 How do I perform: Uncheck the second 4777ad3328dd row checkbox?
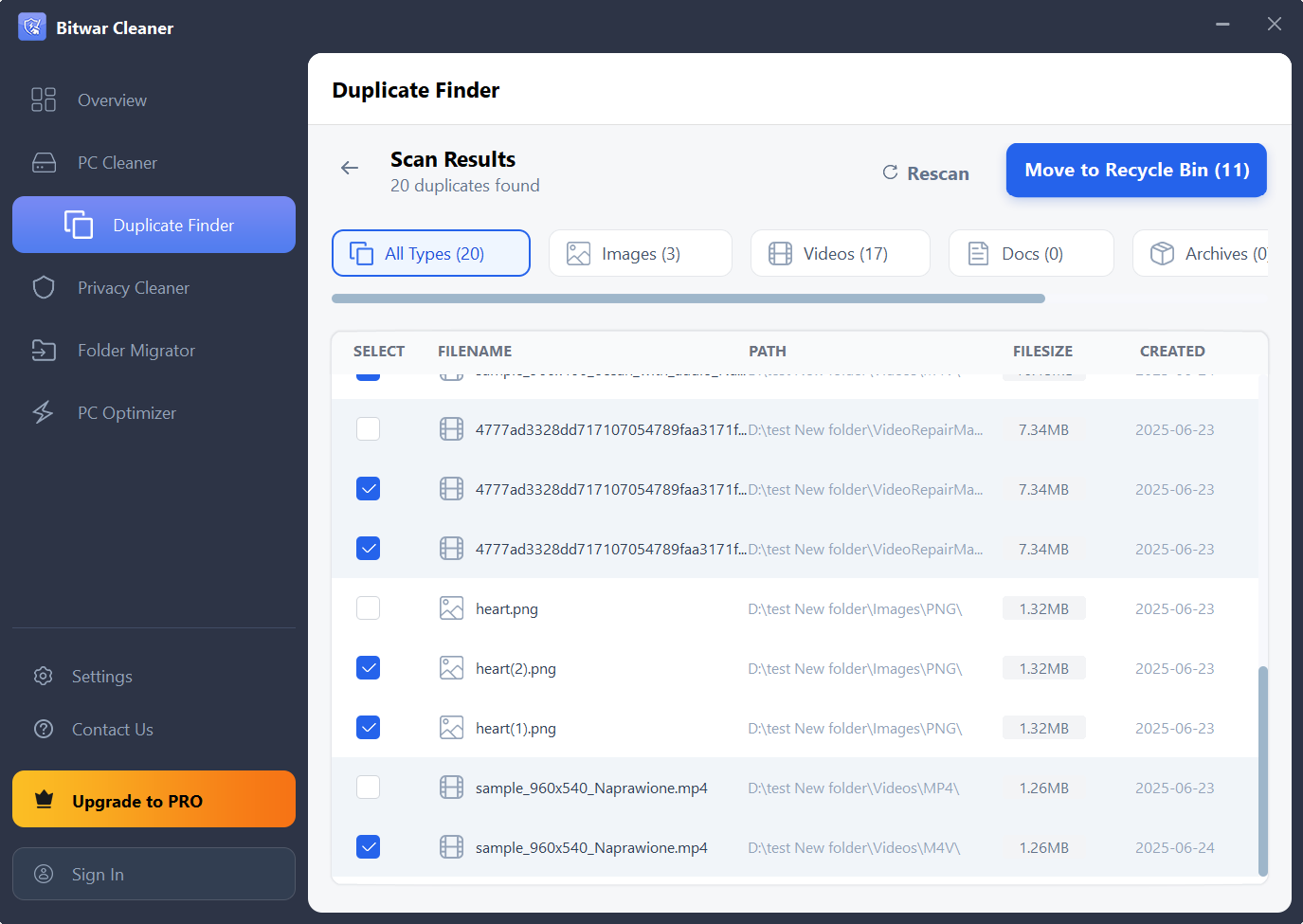(x=369, y=489)
